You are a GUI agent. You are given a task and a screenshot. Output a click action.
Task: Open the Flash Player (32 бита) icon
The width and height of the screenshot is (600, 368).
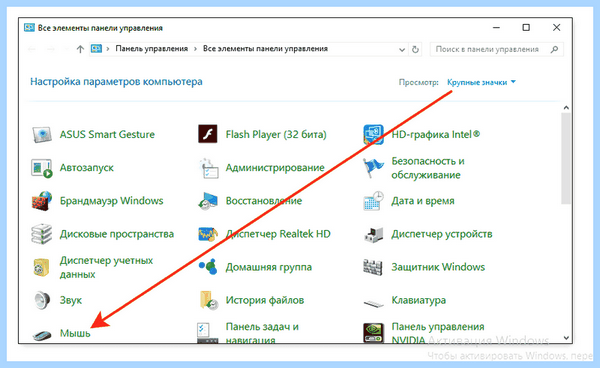point(208,134)
